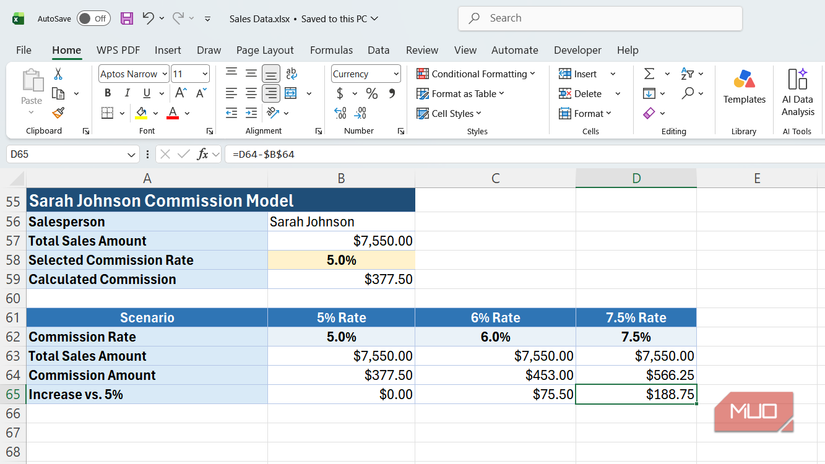This screenshot has width=825, height=464.
Task: Click the AutoSum sigma icon
Action: click(x=649, y=74)
